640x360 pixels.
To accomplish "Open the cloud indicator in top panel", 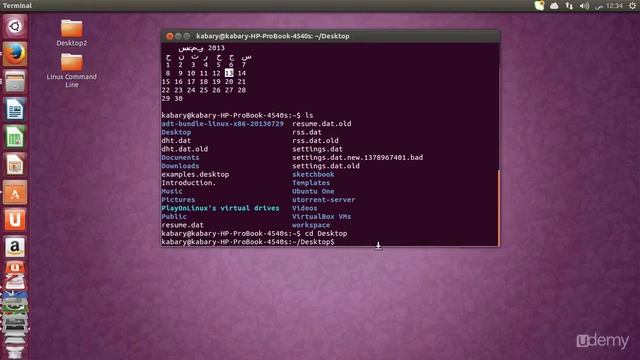I will point(554,6).
